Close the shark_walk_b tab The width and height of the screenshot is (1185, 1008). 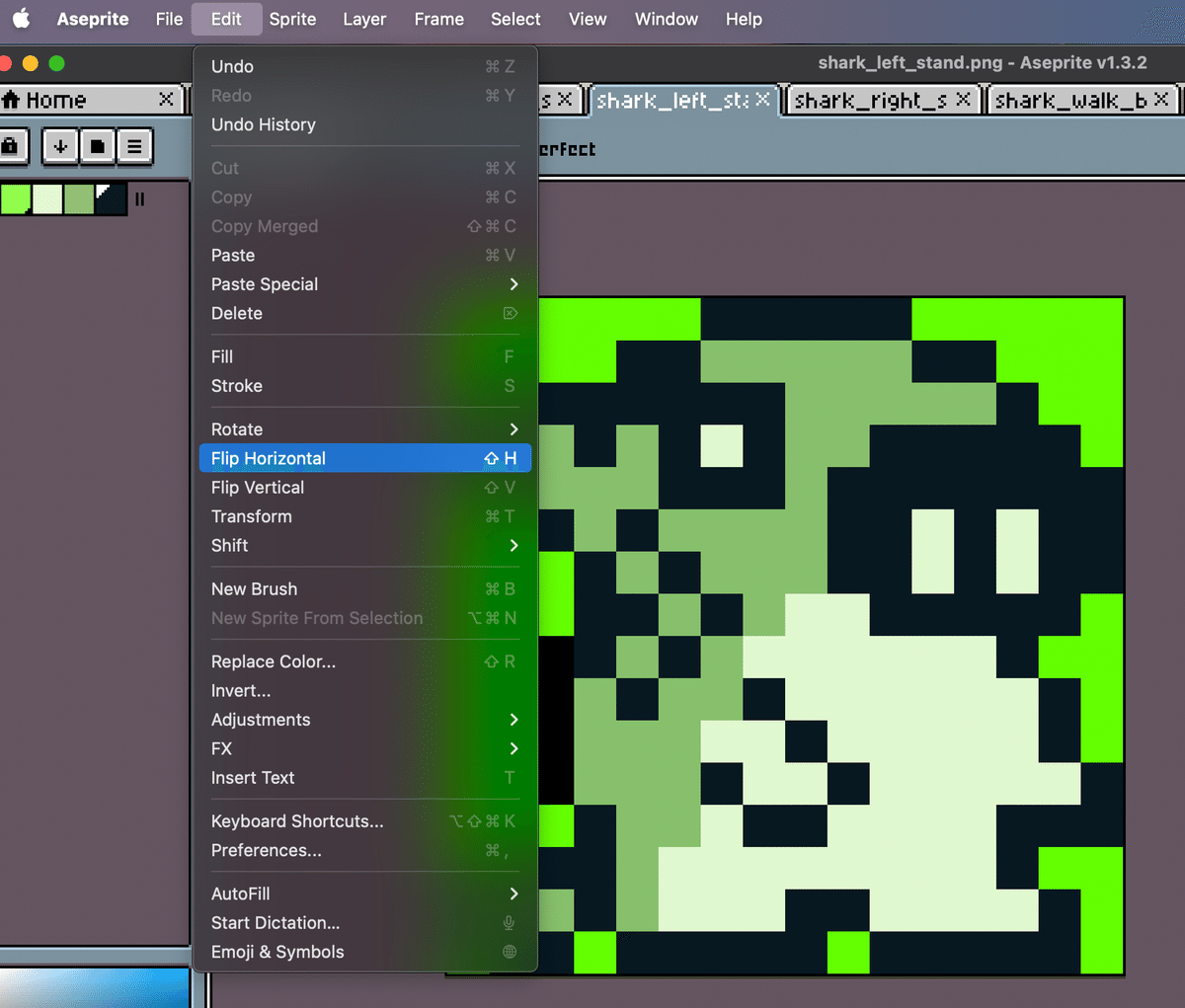(1161, 99)
